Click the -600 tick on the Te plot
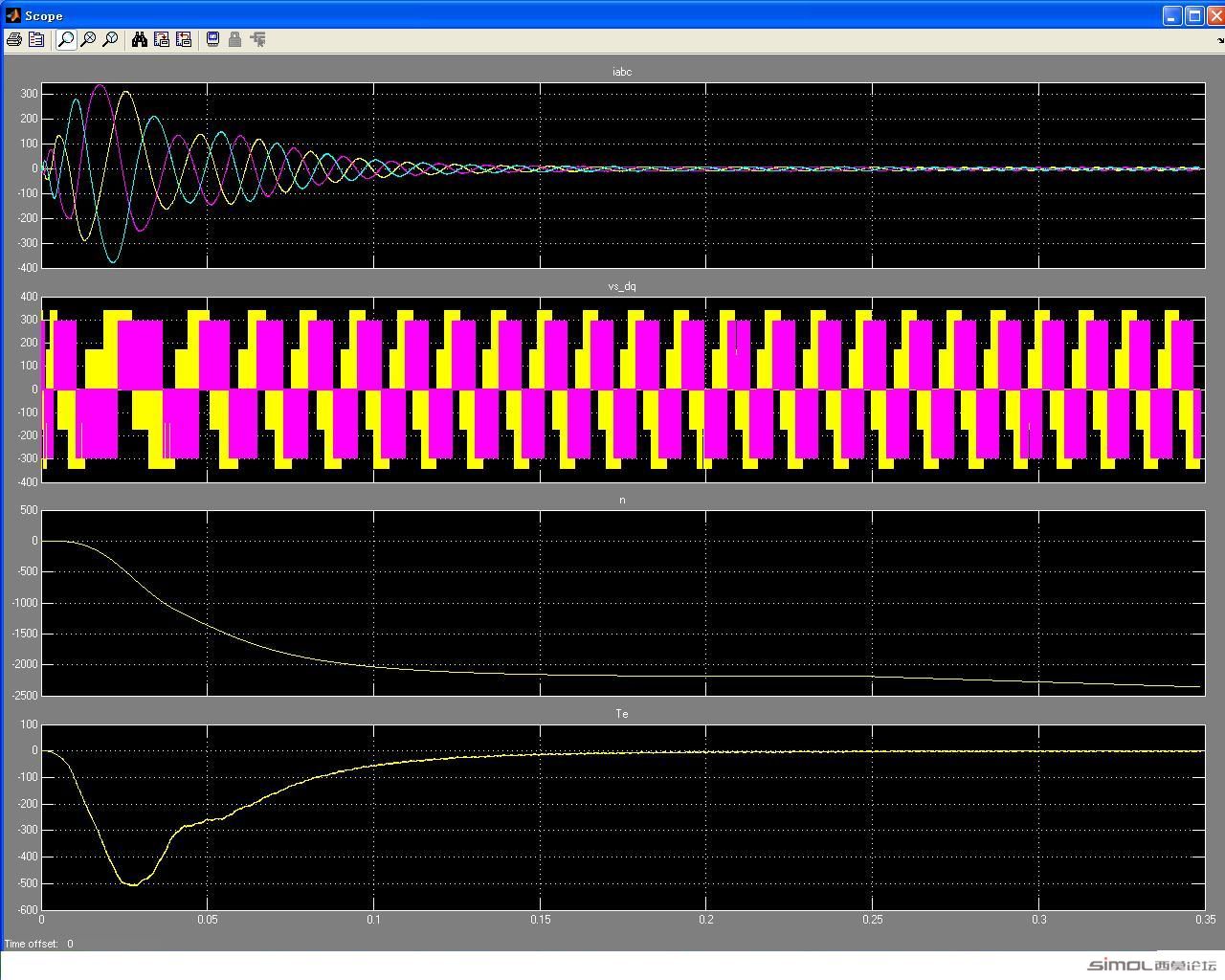 [27, 910]
